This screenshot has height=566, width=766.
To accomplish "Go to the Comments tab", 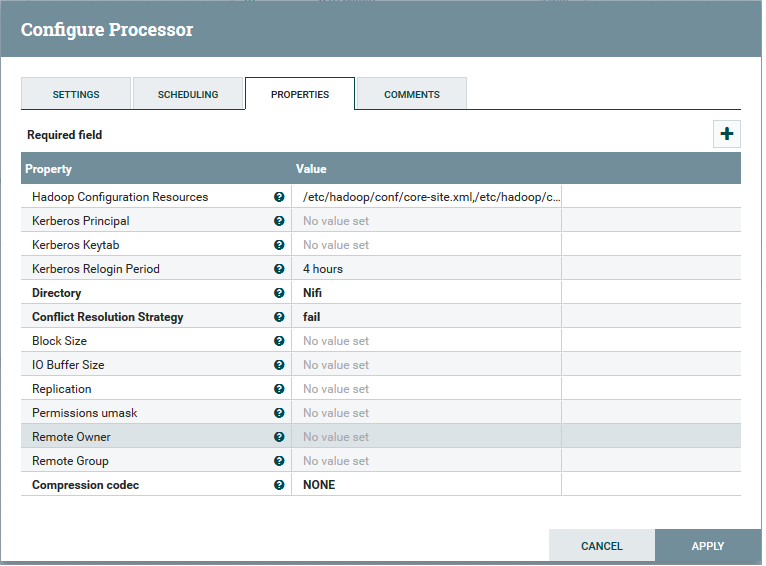I will pyautogui.click(x=412, y=94).
